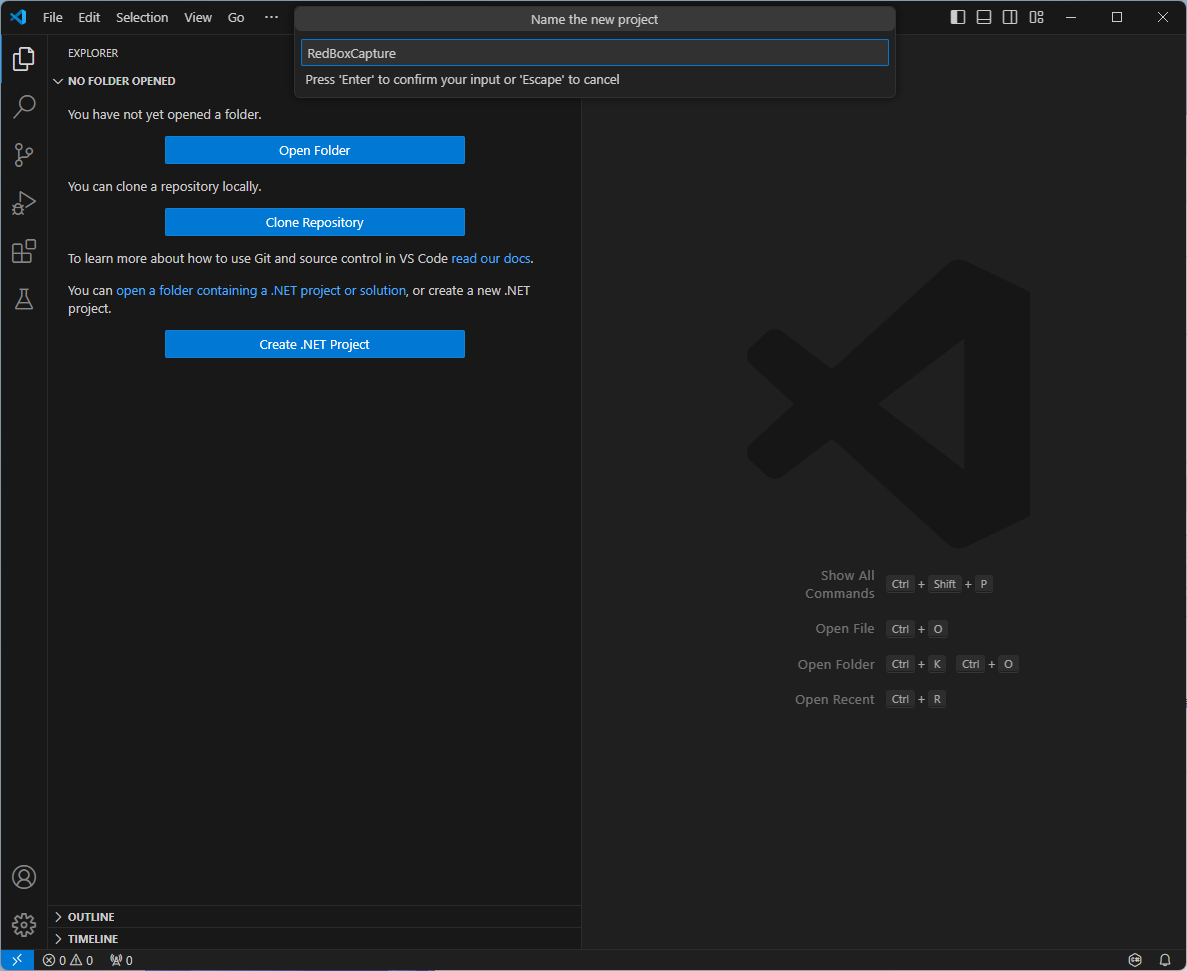Open the Search view icon

click(23, 107)
